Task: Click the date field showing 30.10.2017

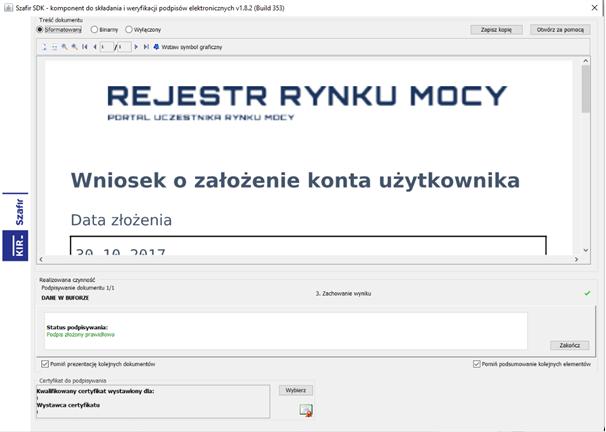Action: coord(308,246)
